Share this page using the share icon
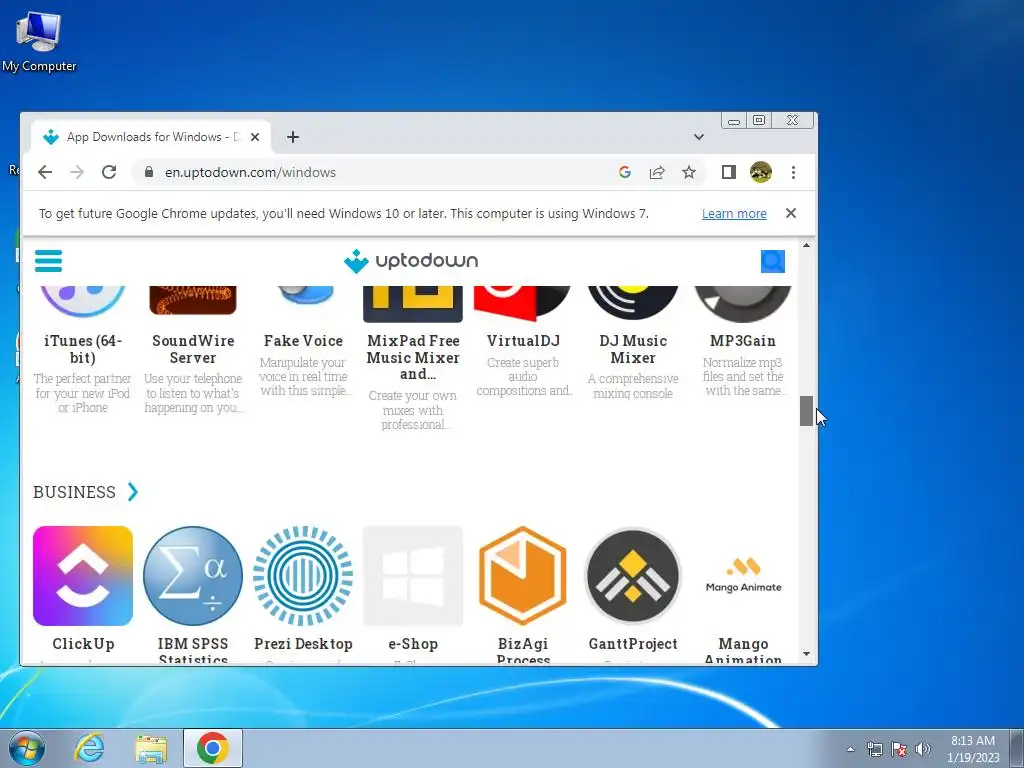The width and height of the screenshot is (1024, 768). pyautogui.click(x=657, y=172)
